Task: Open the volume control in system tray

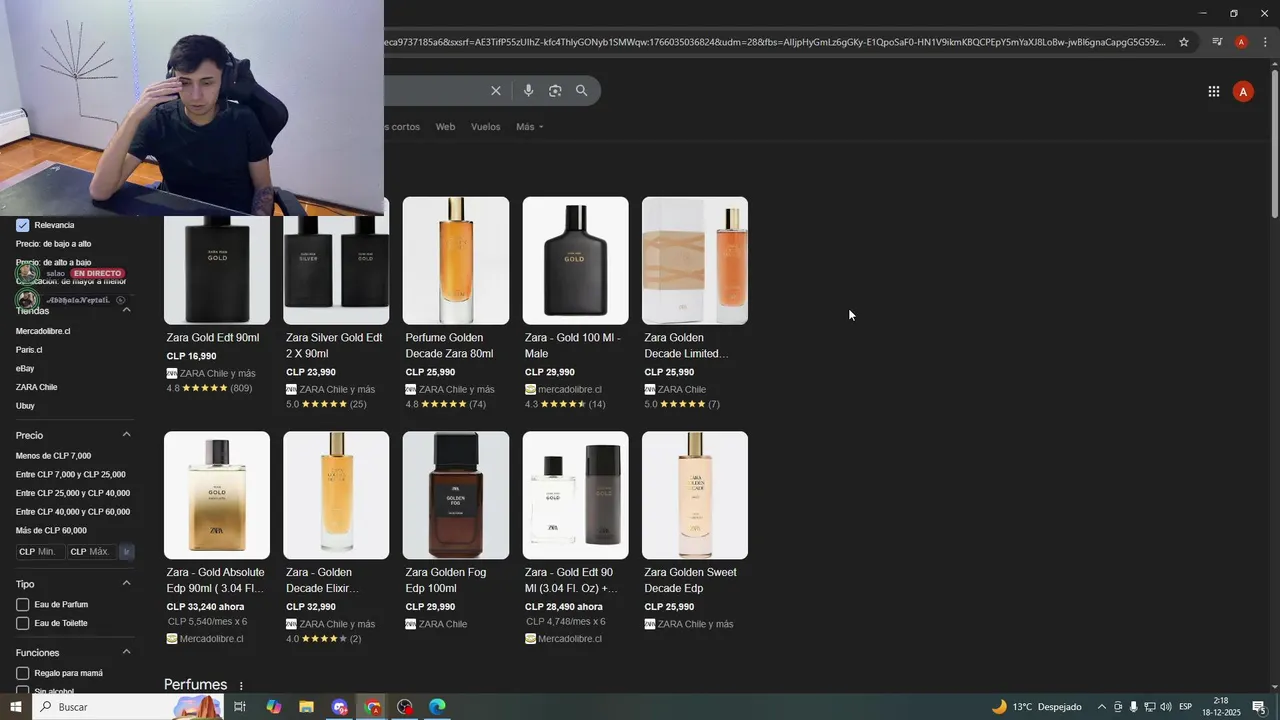Action: (1166, 707)
